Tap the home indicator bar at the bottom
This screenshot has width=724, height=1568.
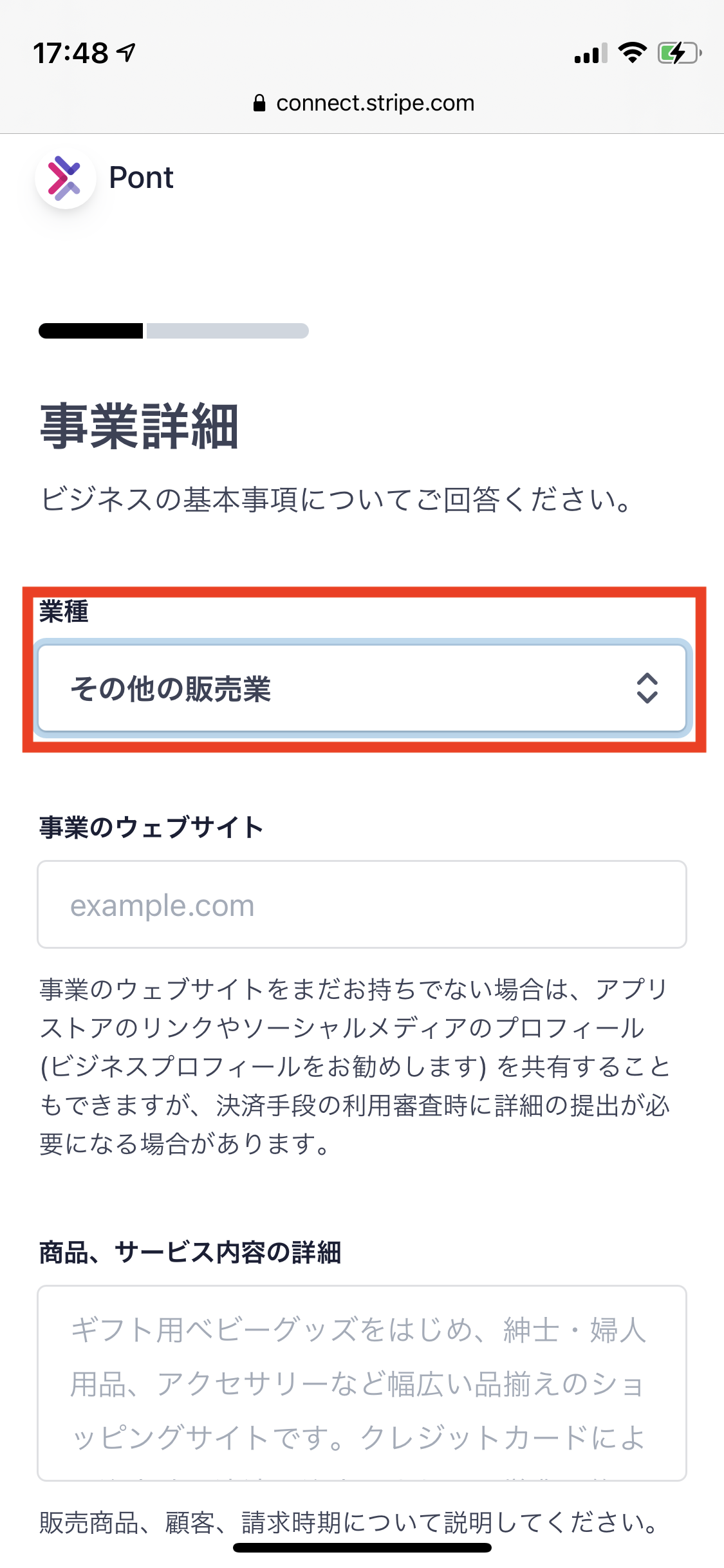[362, 1547]
